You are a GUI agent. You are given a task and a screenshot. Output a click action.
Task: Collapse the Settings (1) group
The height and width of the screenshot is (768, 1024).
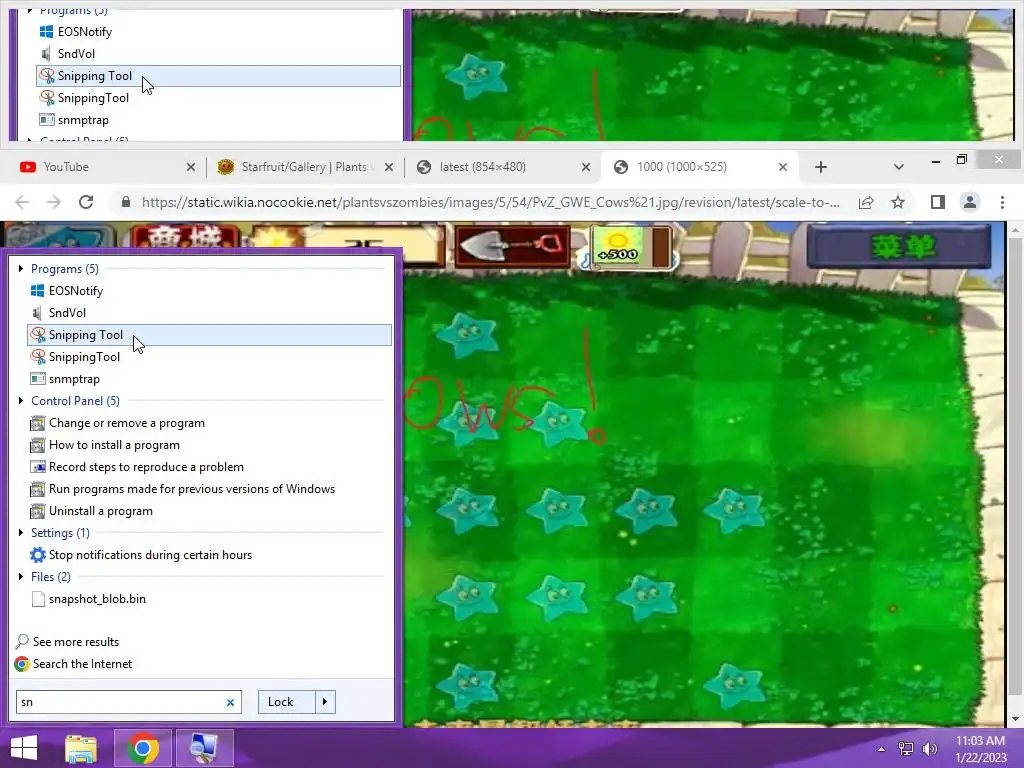(x=21, y=533)
